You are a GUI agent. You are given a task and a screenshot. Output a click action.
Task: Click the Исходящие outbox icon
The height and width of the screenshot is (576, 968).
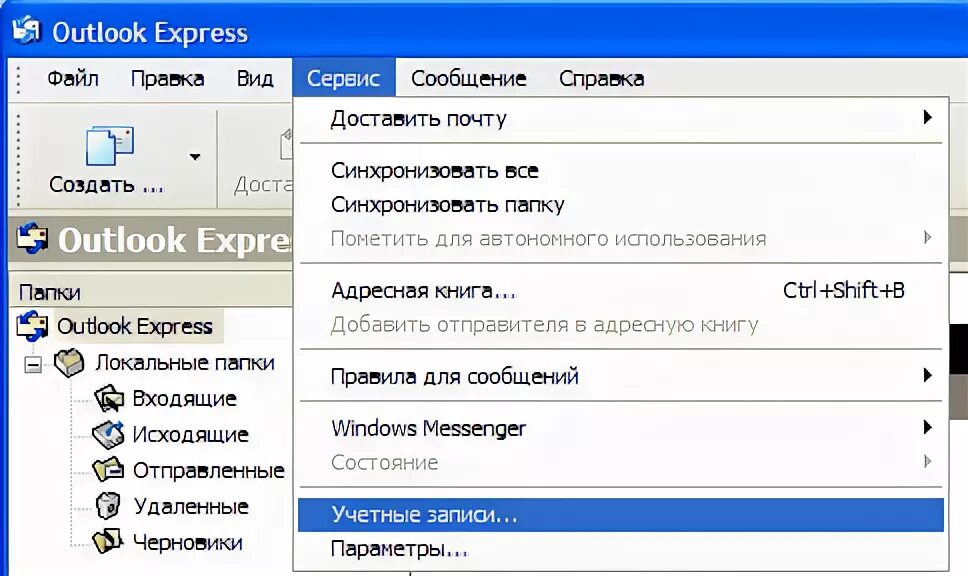109,434
